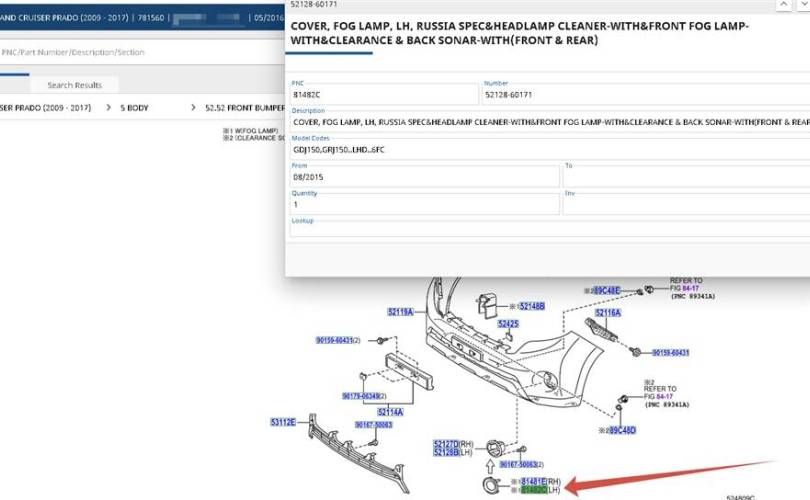810x500 pixels.
Task: Click the Number field showing 52128-60171
Action: pos(645,93)
